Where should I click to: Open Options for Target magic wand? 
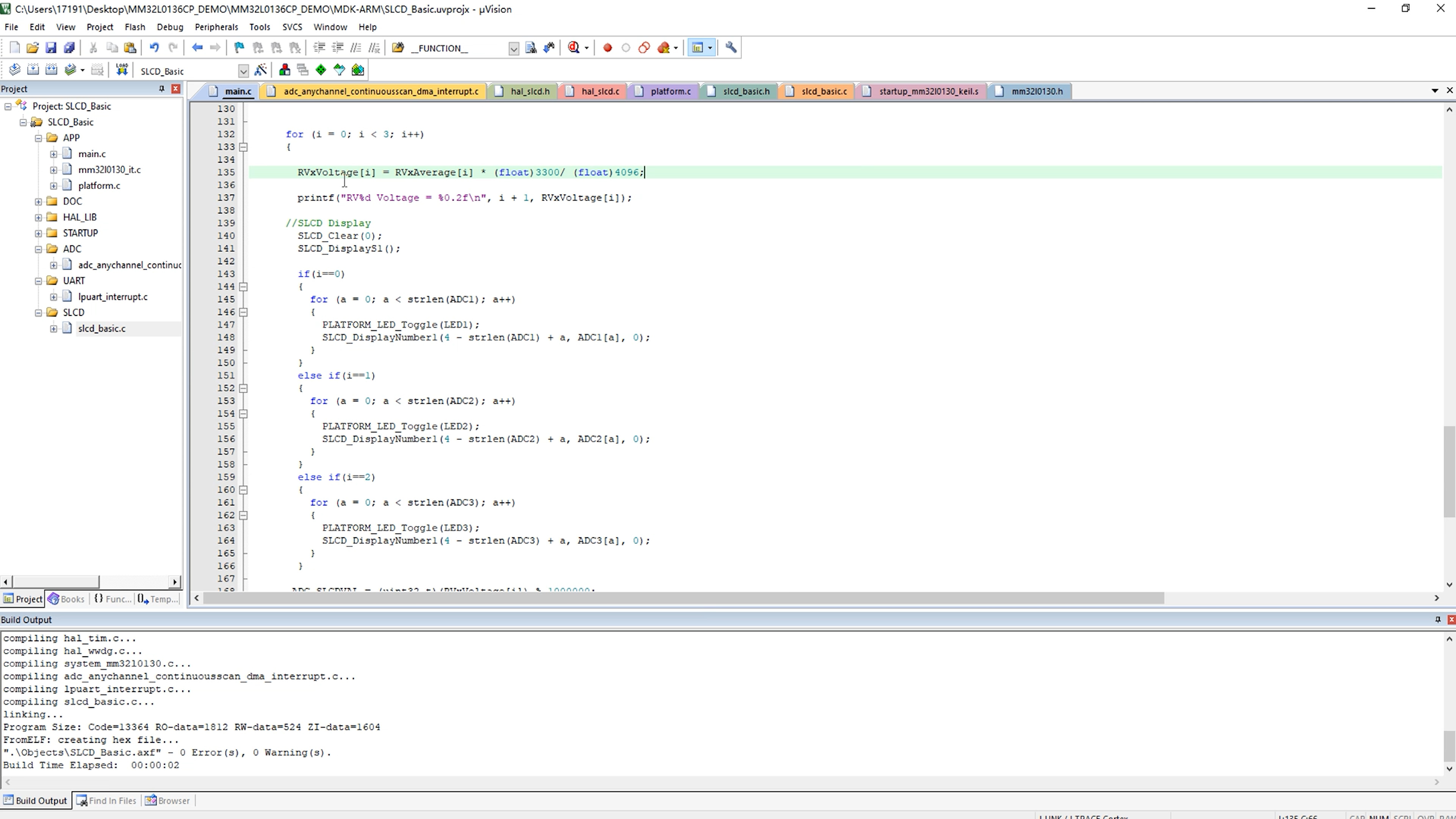click(x=260, y=70)
